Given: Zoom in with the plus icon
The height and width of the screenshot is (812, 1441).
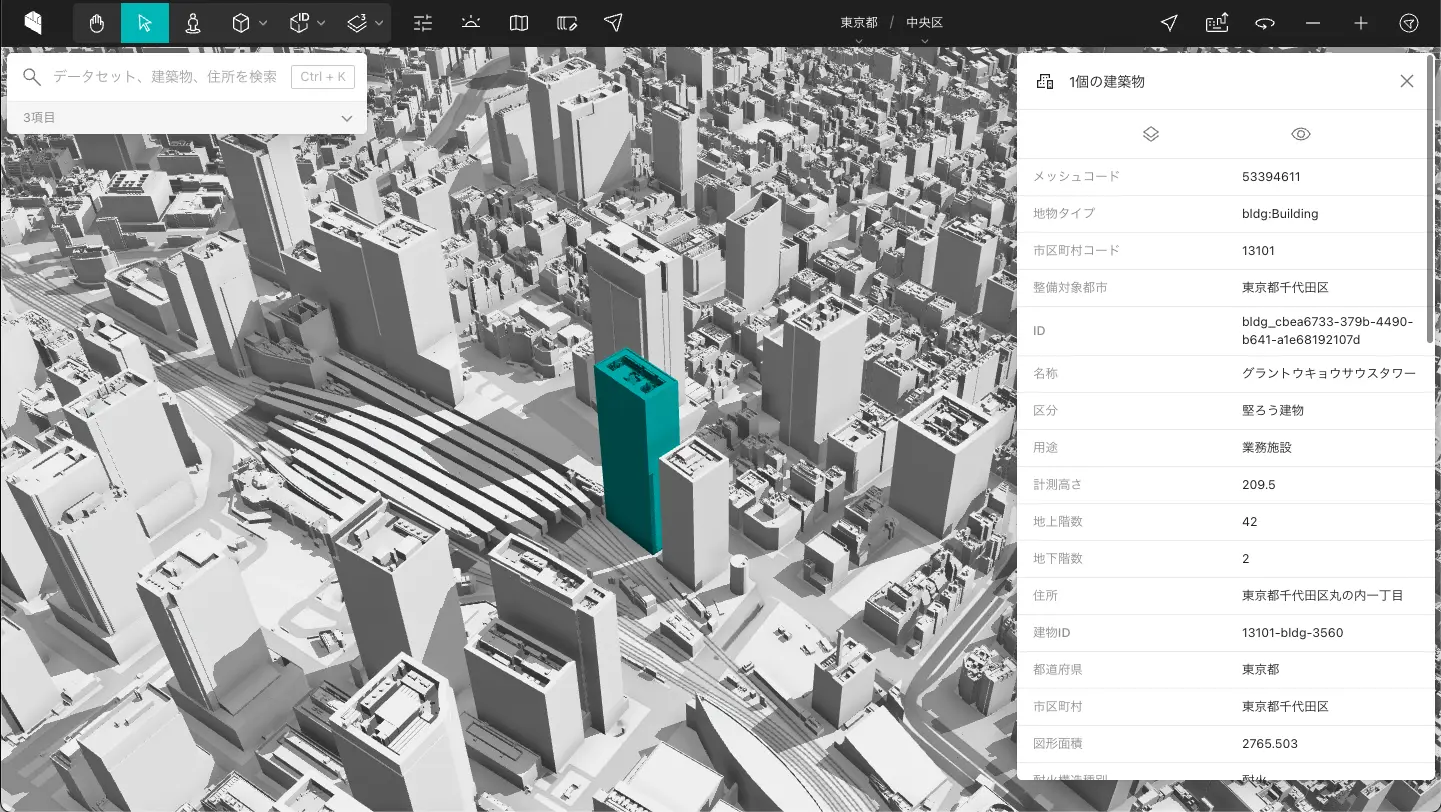Looking at the screenshot, I should pyautogui.click(x=1361, y=23).
